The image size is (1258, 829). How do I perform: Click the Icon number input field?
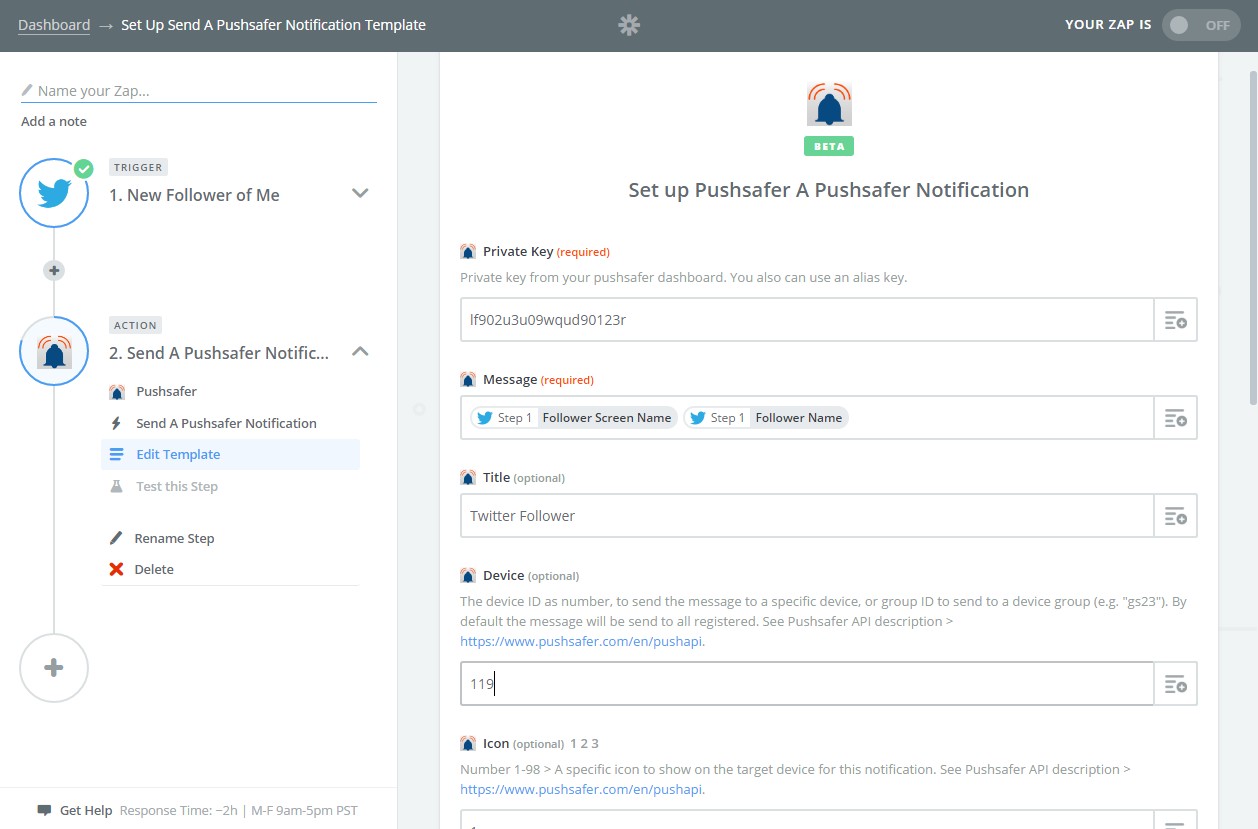coord(807,820)
